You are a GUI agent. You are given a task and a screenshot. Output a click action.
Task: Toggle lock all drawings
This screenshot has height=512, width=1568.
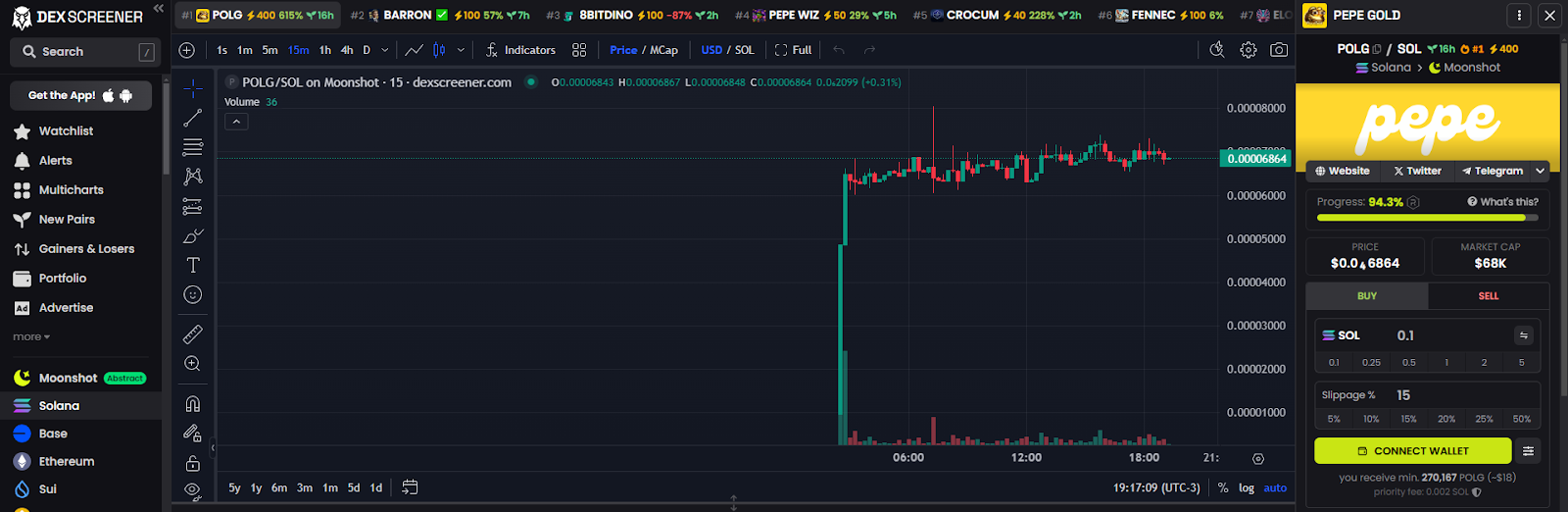(193, 463)
